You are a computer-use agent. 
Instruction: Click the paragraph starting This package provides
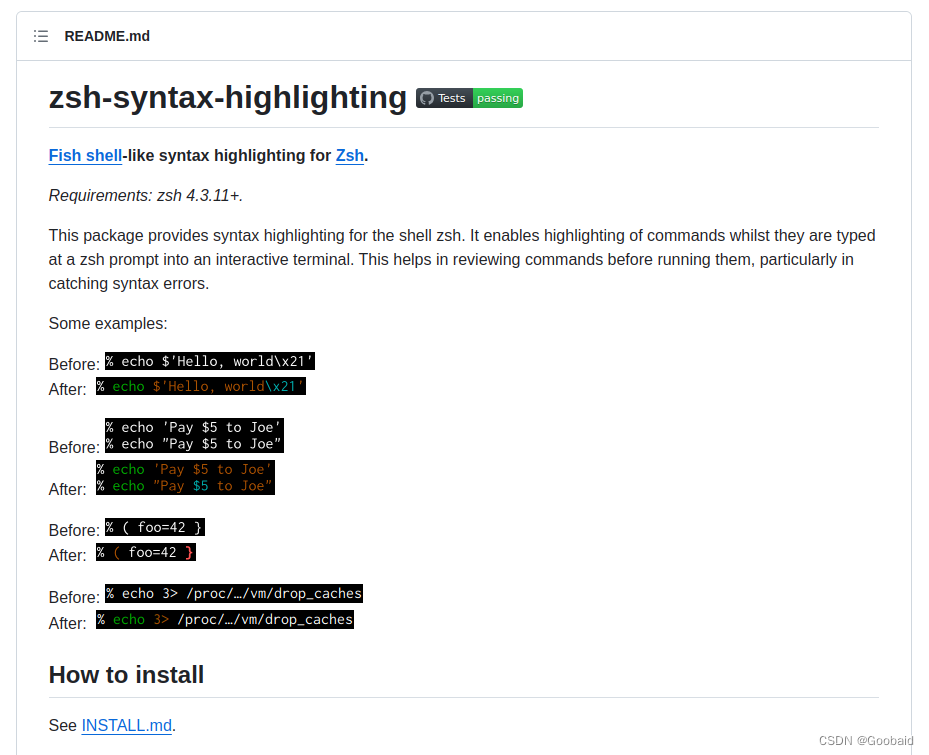pyautogui.click(x=462, y=260)
